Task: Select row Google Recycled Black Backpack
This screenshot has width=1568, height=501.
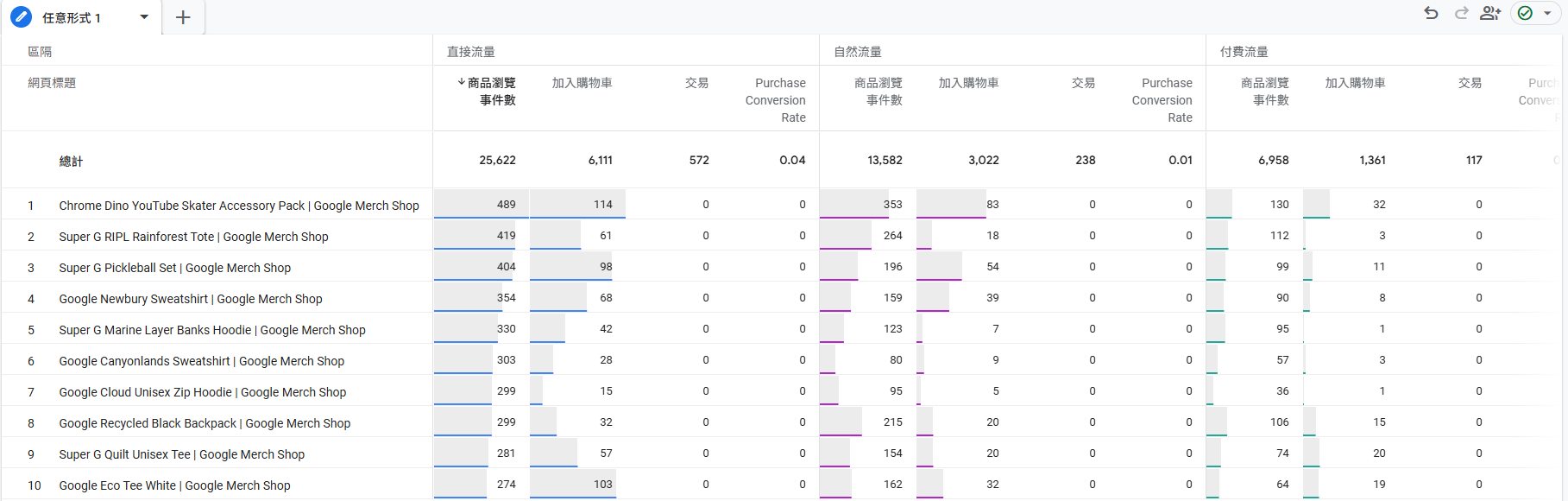Action: [x=205, y=423]
